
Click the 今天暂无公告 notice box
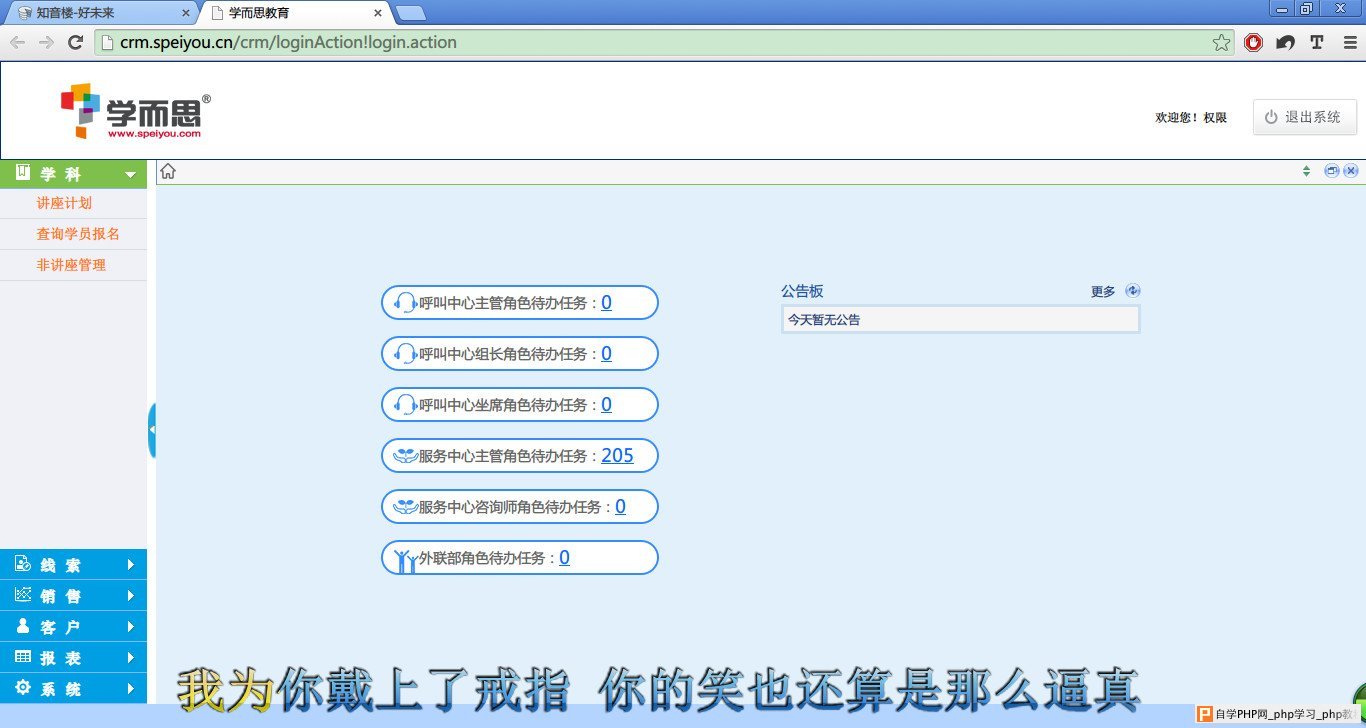960,320
